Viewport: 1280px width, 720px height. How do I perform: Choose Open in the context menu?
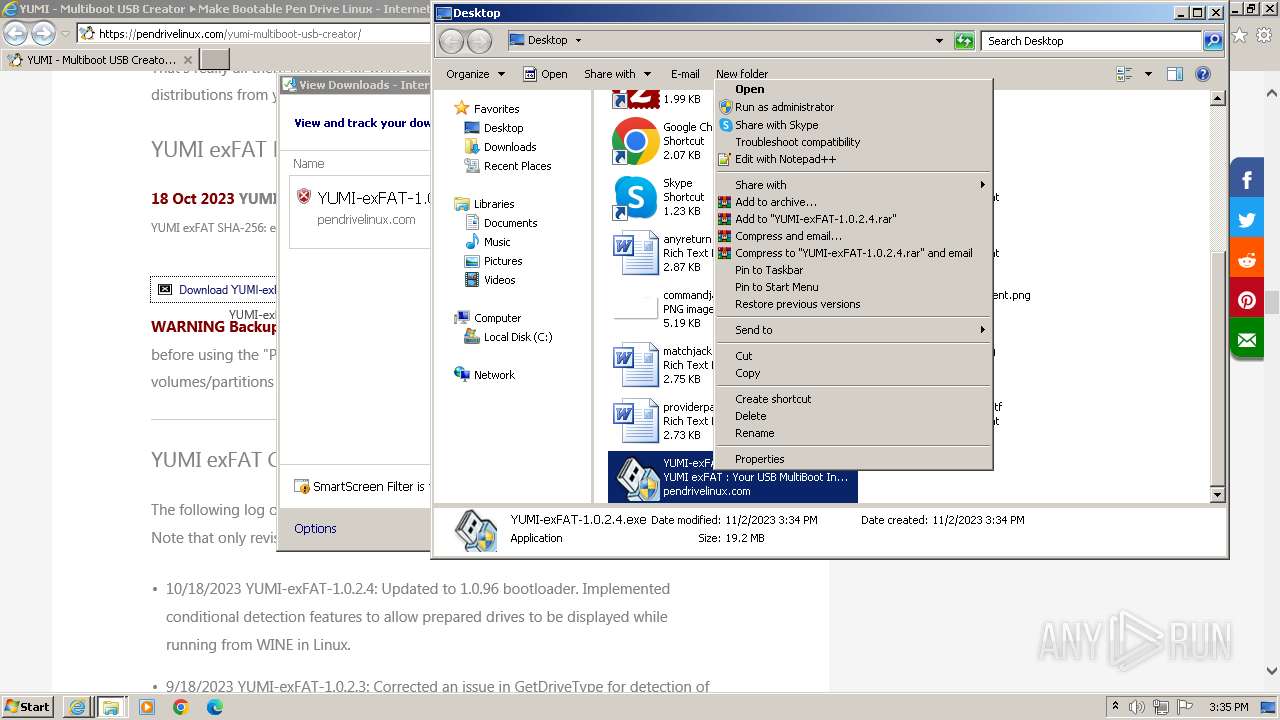pos(854,89)
